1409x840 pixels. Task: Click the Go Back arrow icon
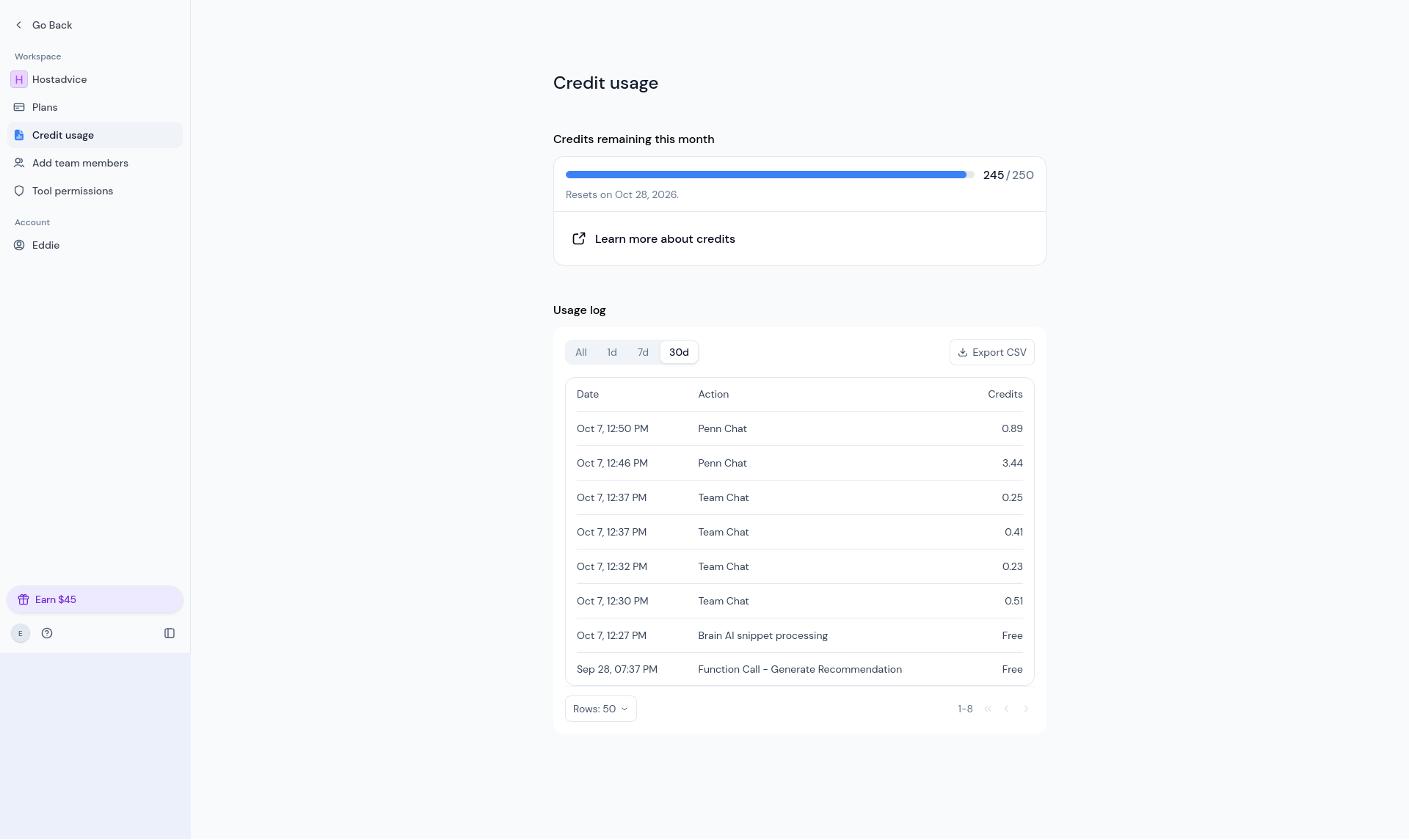click(x=19, y=25)
